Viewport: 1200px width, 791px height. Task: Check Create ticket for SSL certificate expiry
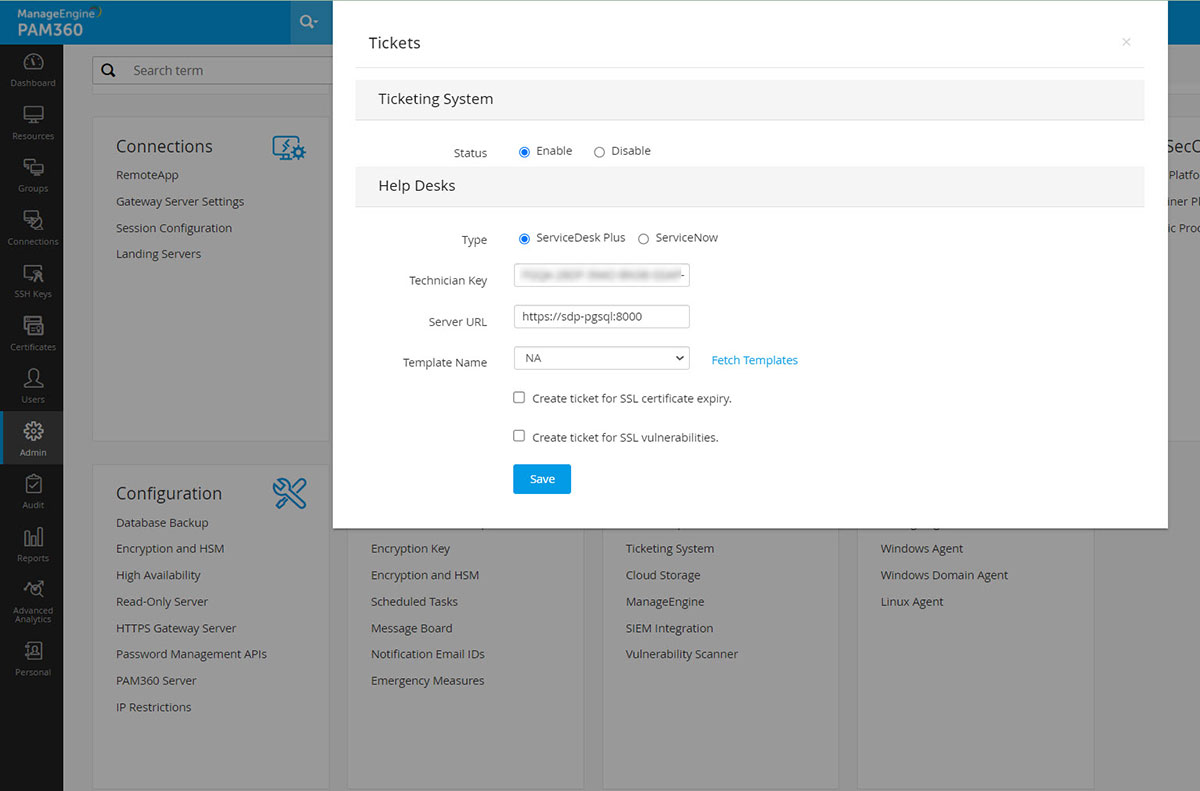click(x=519, y=397)
